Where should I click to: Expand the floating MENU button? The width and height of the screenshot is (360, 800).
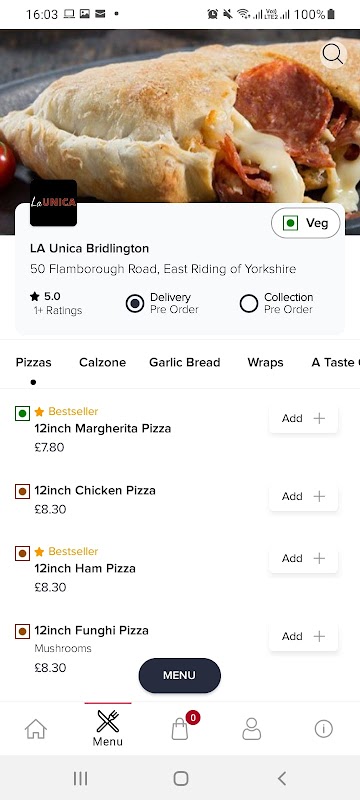pos(179,675)
